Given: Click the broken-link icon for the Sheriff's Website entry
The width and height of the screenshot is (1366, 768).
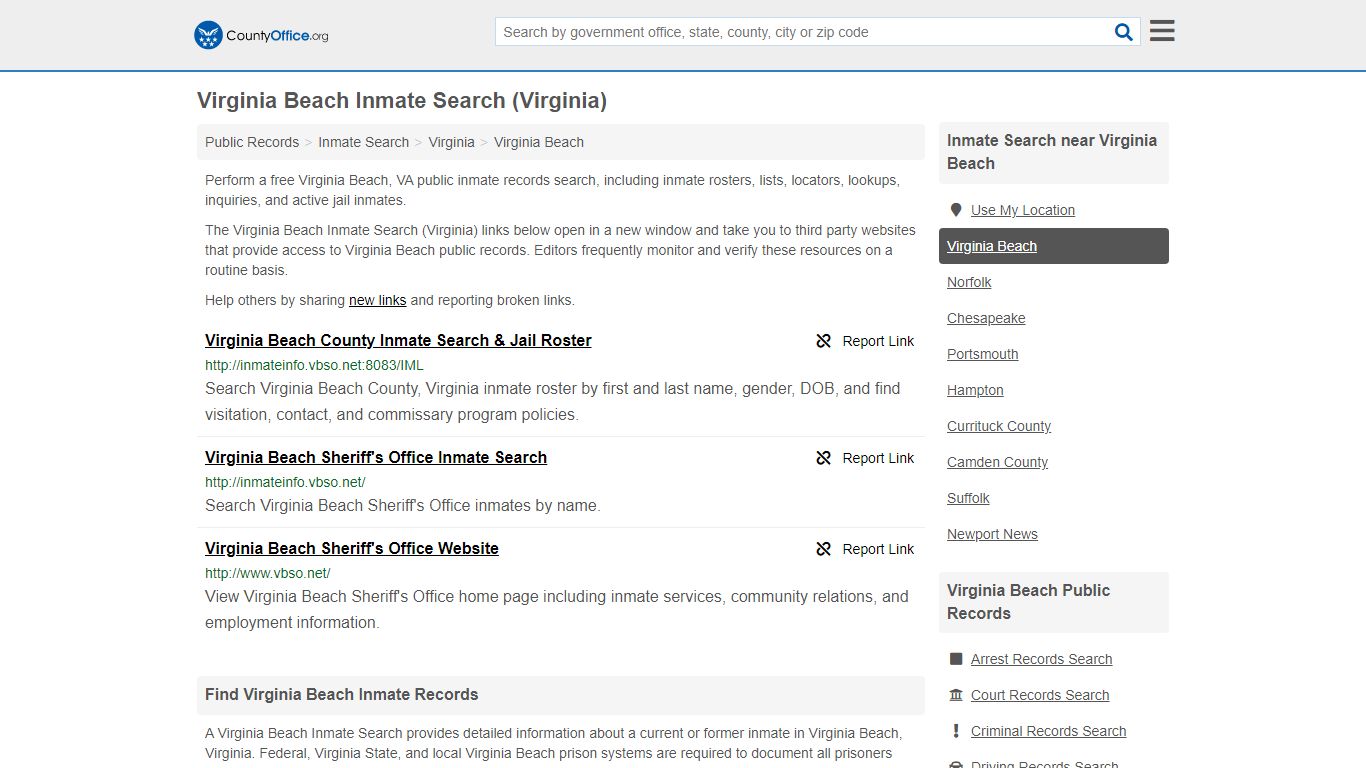Looking at the screenshot, I should (823, 548).
